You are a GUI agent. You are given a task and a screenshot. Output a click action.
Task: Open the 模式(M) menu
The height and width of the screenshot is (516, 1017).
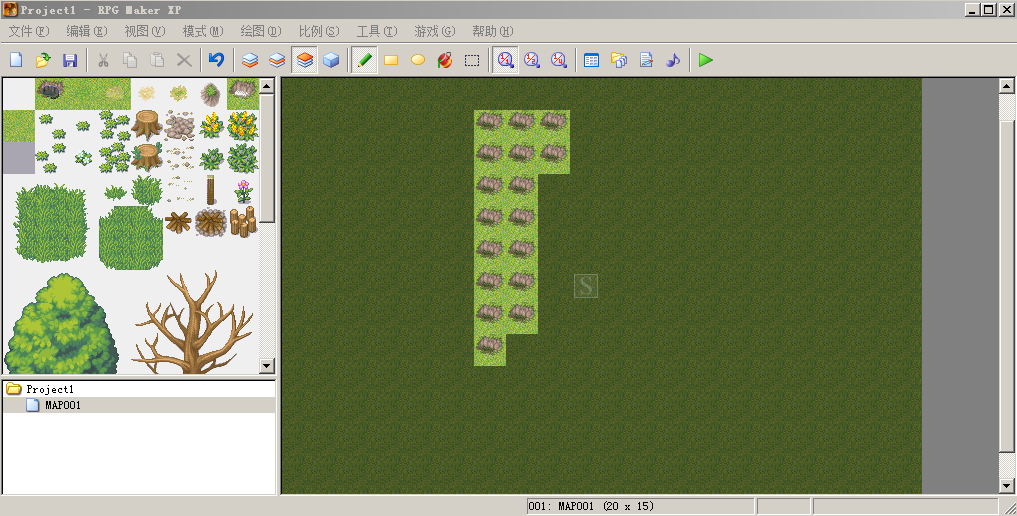point(203,31)
